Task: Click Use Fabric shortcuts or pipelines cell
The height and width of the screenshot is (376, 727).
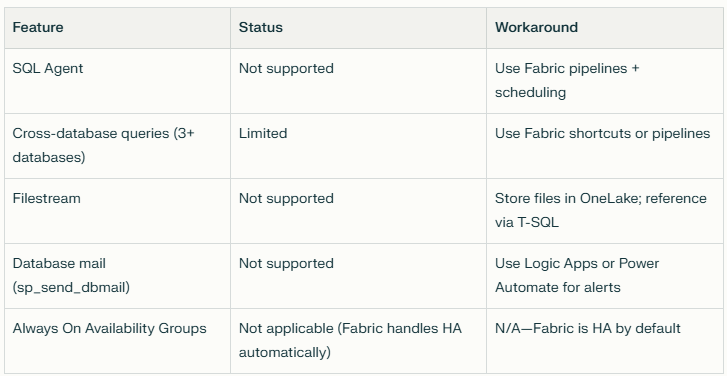Action: 605,146
